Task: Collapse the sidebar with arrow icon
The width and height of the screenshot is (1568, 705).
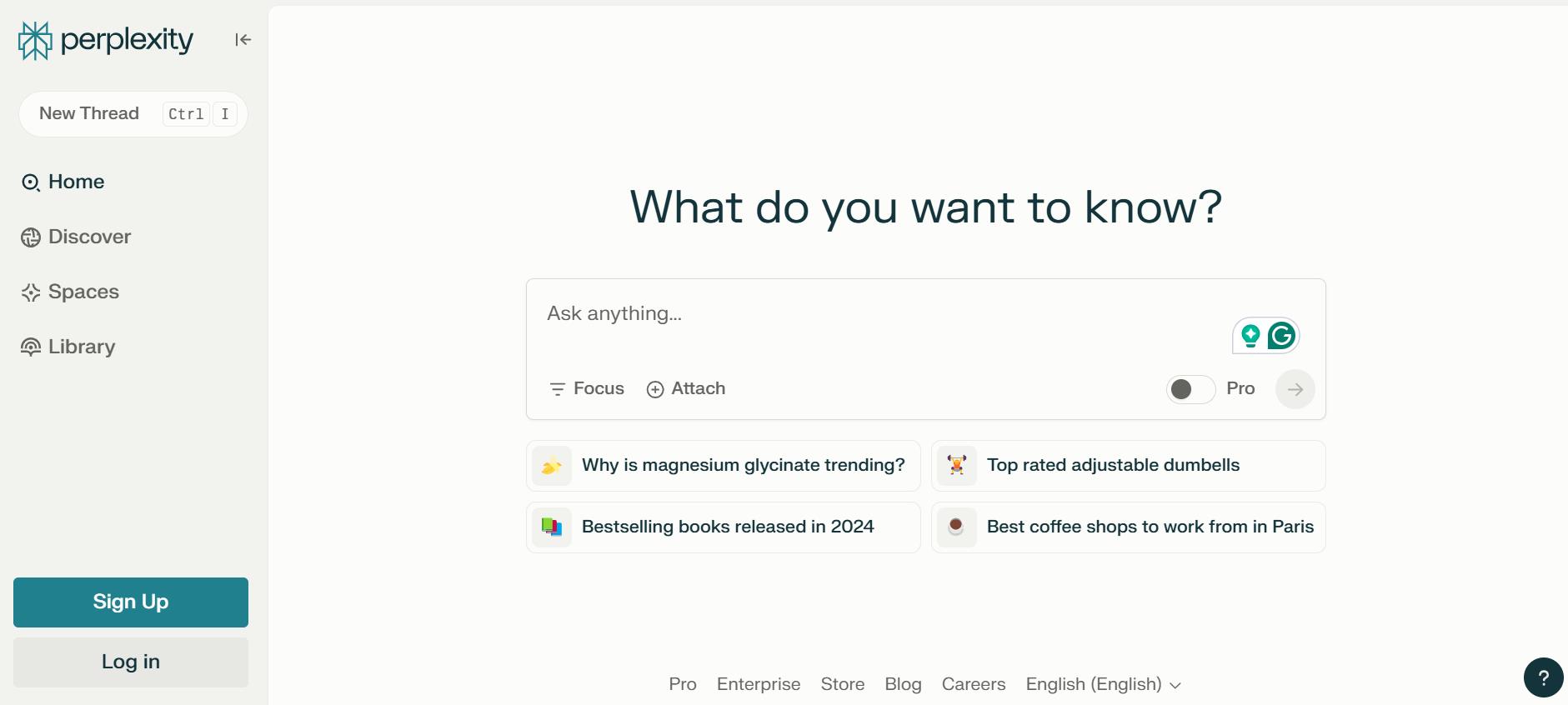Action: click(243, 40)
